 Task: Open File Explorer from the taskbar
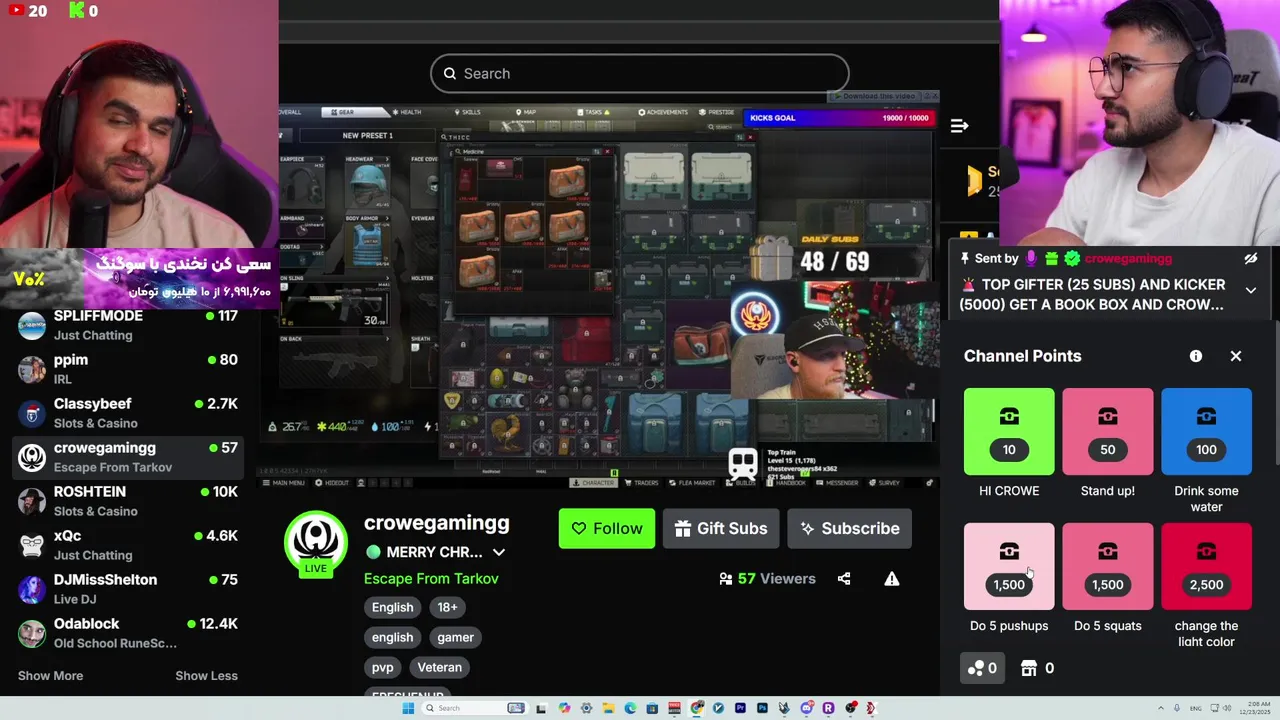click(608, 708)
